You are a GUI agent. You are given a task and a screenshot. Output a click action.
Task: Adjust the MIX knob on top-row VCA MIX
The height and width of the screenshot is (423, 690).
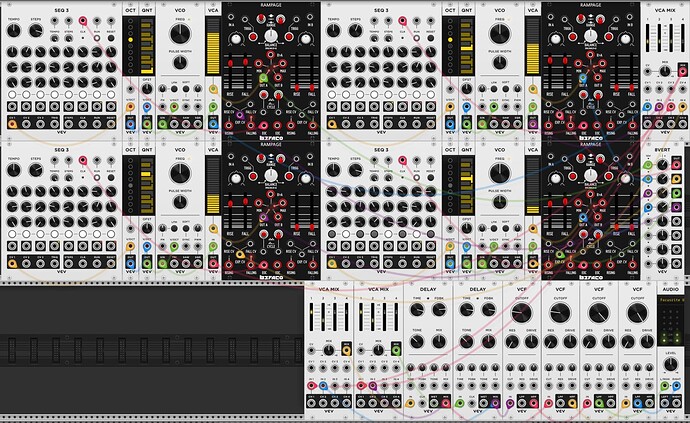[x=665, y=70]
